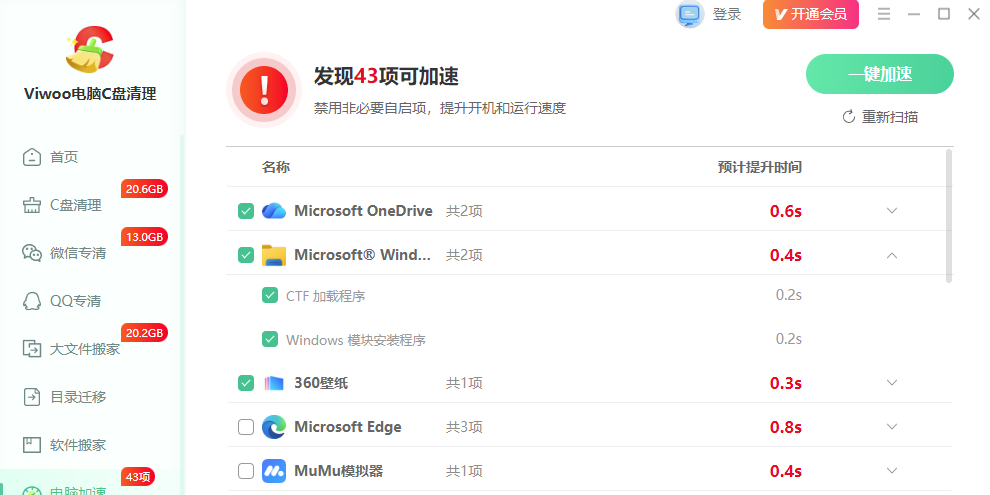The width and height of the screenshot is (990, 495).
Task: Click the 软件搬家 box icon
Action: click(32, 445)
